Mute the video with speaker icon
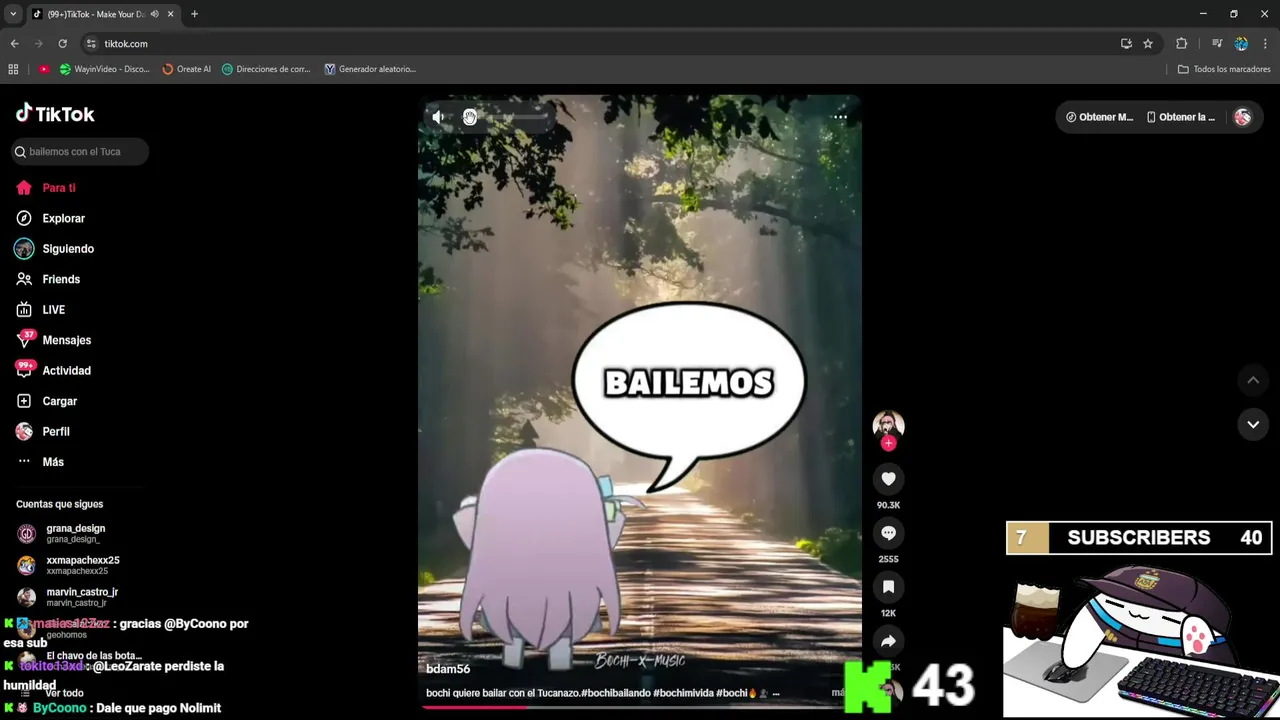This screenshot has height=720, width=1280. 438,117
